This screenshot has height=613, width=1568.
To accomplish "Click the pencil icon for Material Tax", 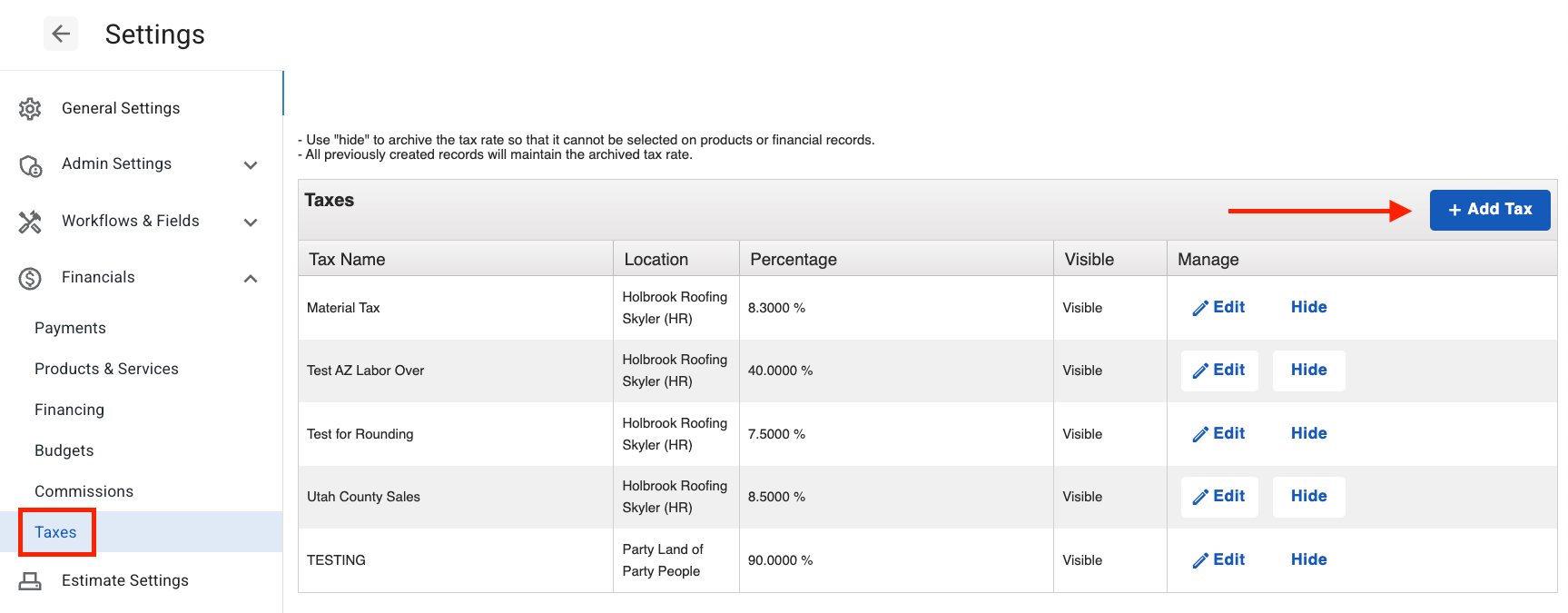I will click(1200, 308).
